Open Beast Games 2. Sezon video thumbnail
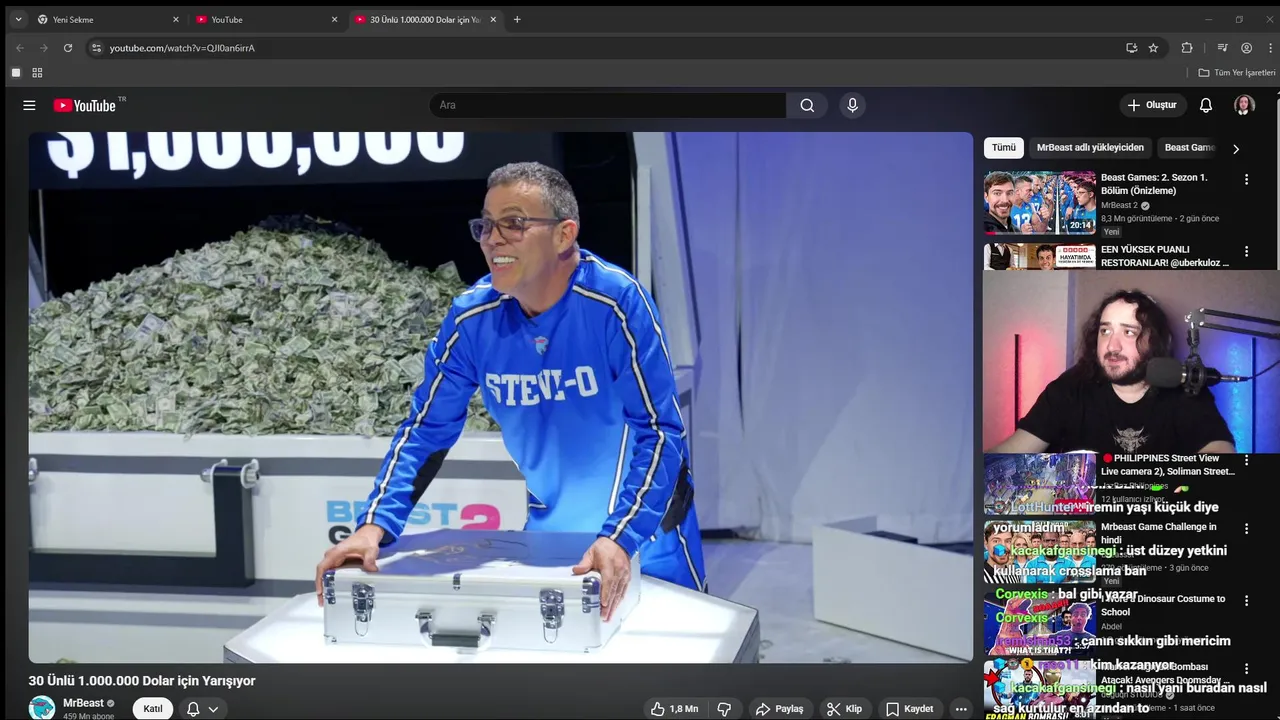1280x720 pixels. (1040, 203)
